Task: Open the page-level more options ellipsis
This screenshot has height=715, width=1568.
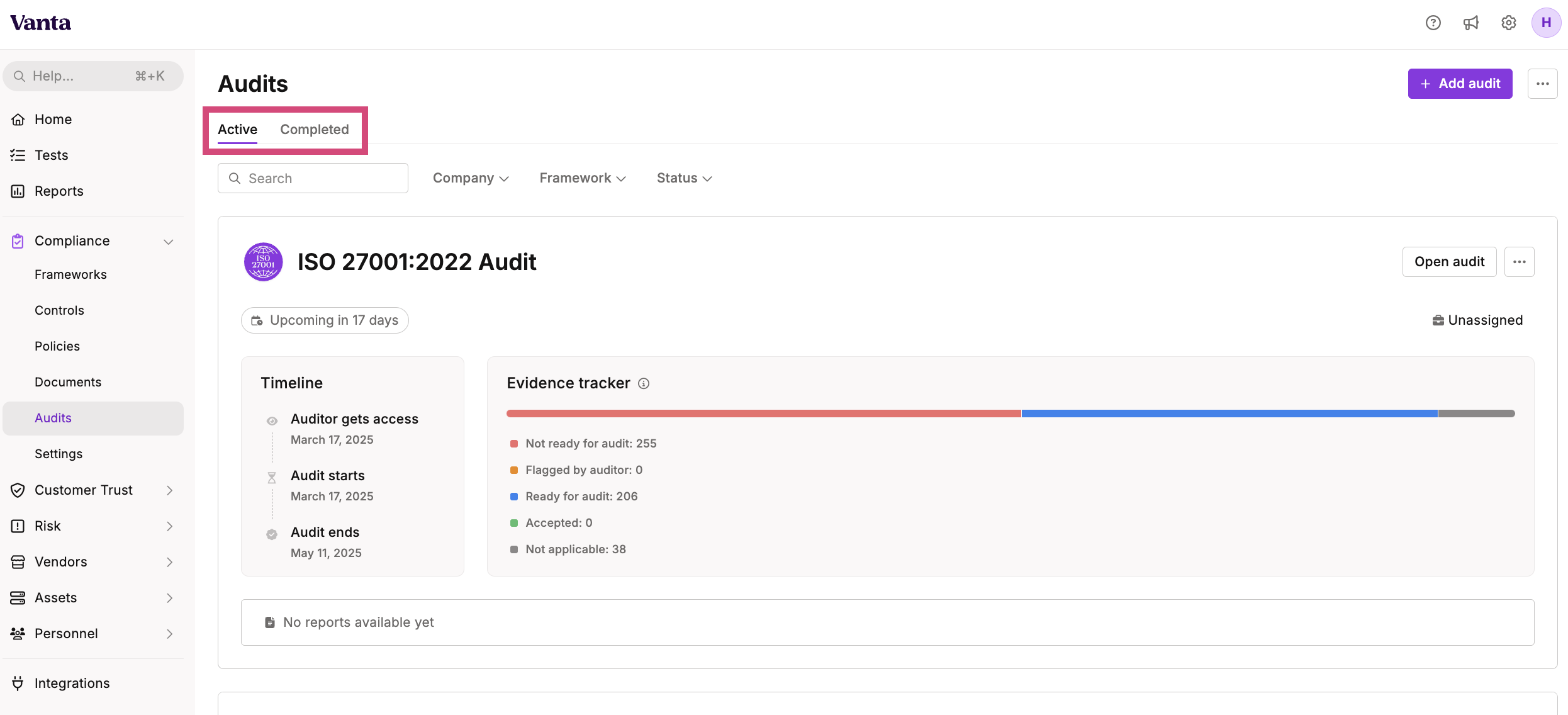Action: point(1543,84)
